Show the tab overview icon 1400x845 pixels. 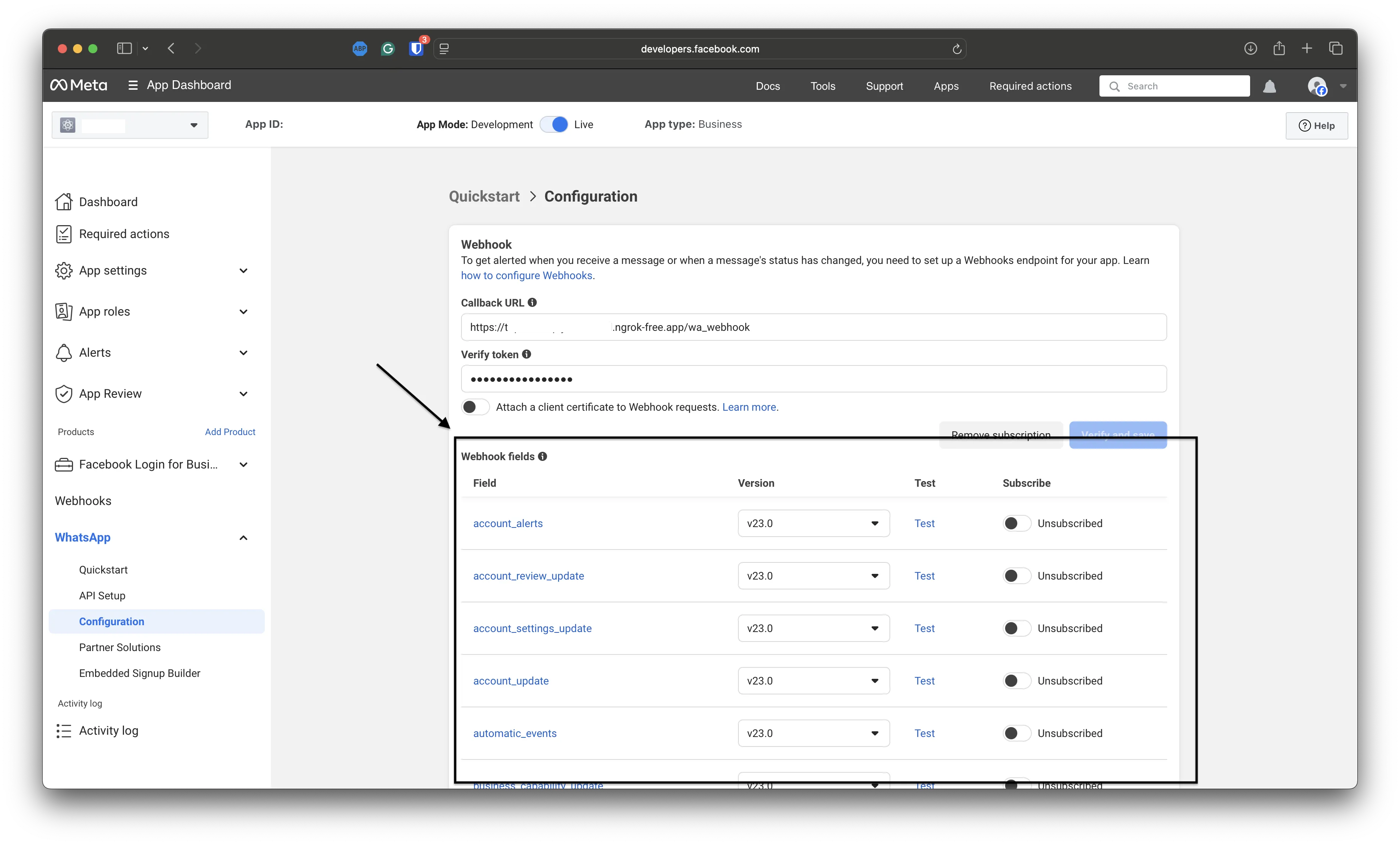point(1336,48)
